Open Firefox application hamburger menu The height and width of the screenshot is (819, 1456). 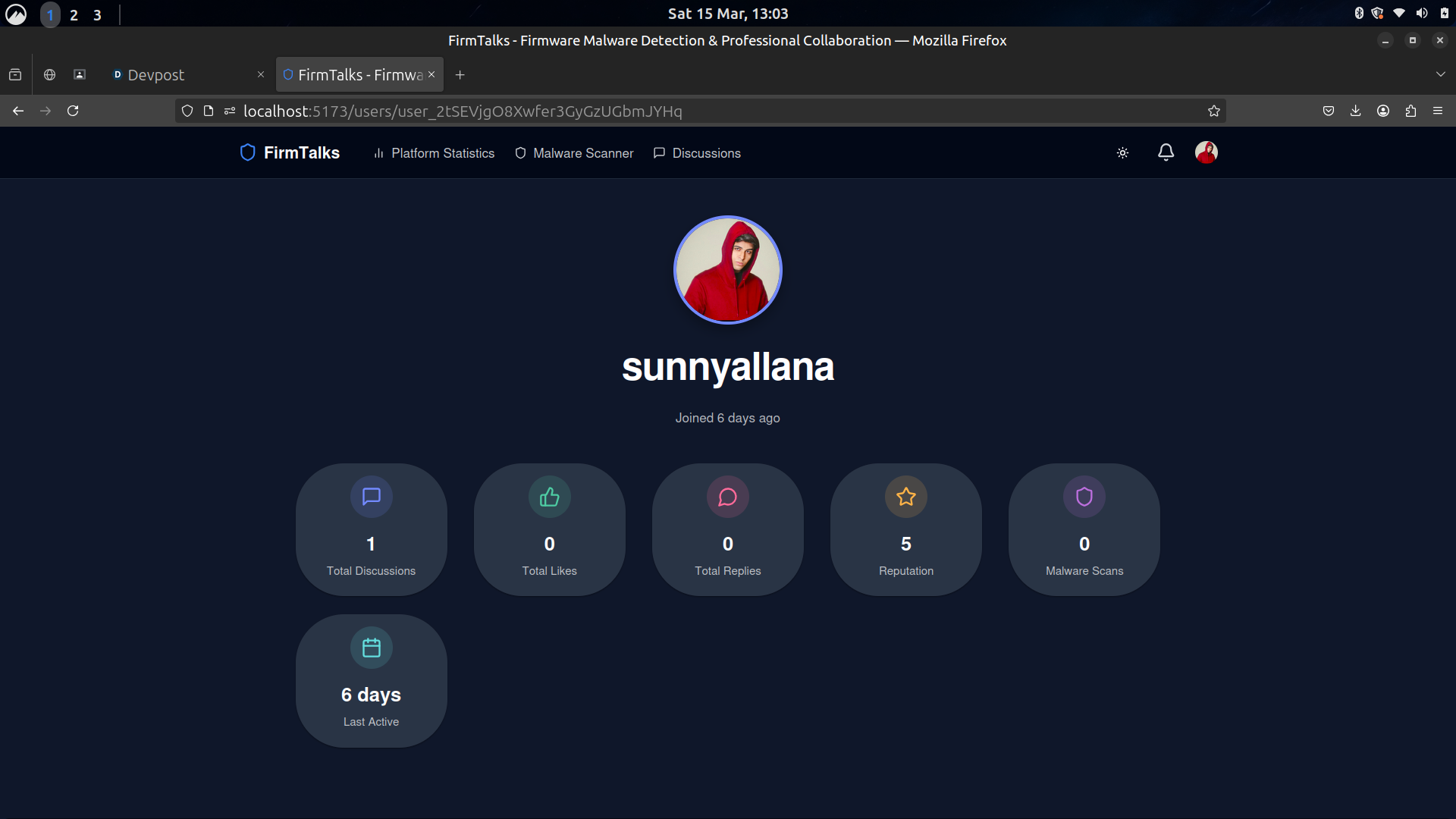click(1437, 111)
